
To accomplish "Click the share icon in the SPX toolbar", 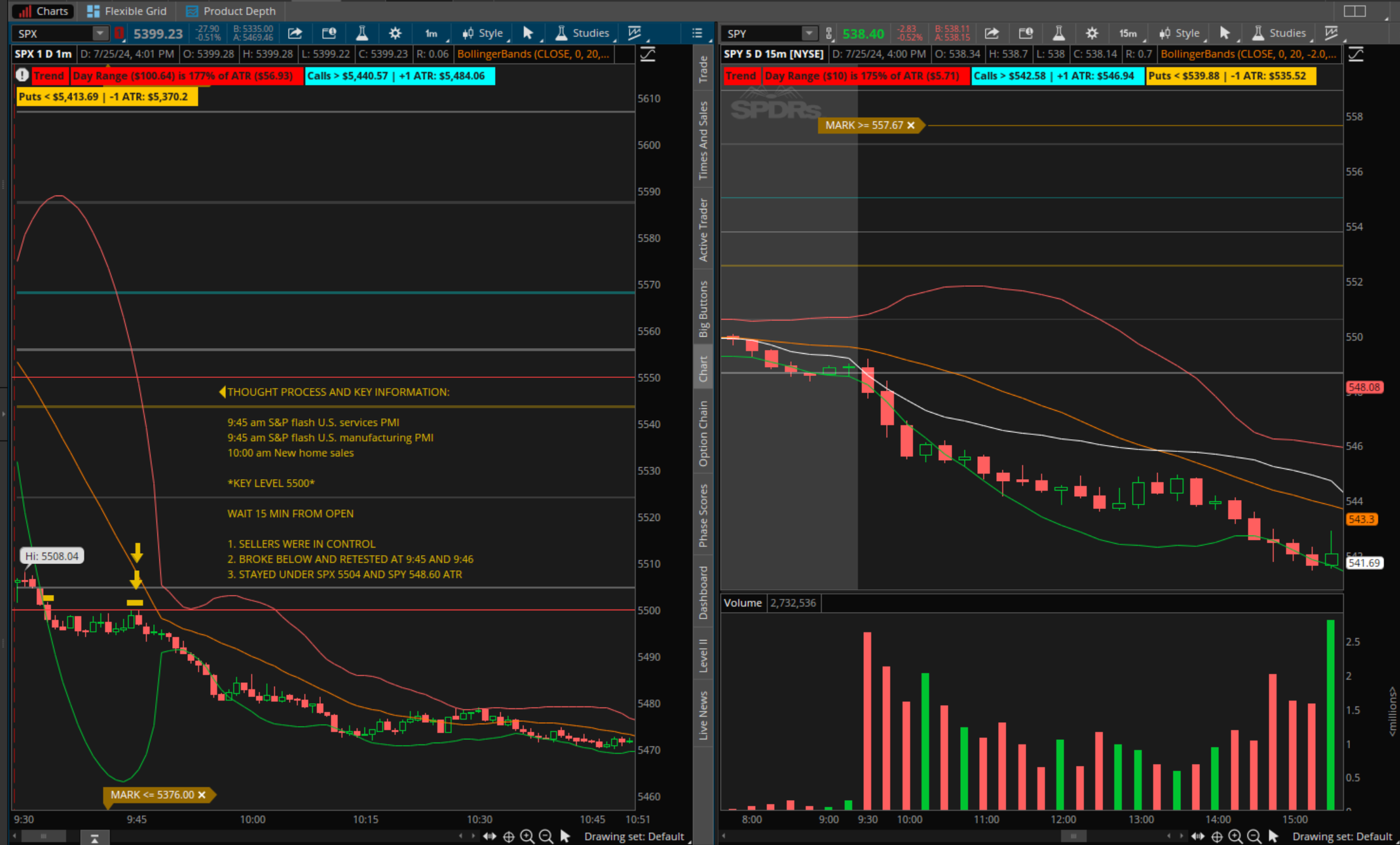I will tap(295, 33).
